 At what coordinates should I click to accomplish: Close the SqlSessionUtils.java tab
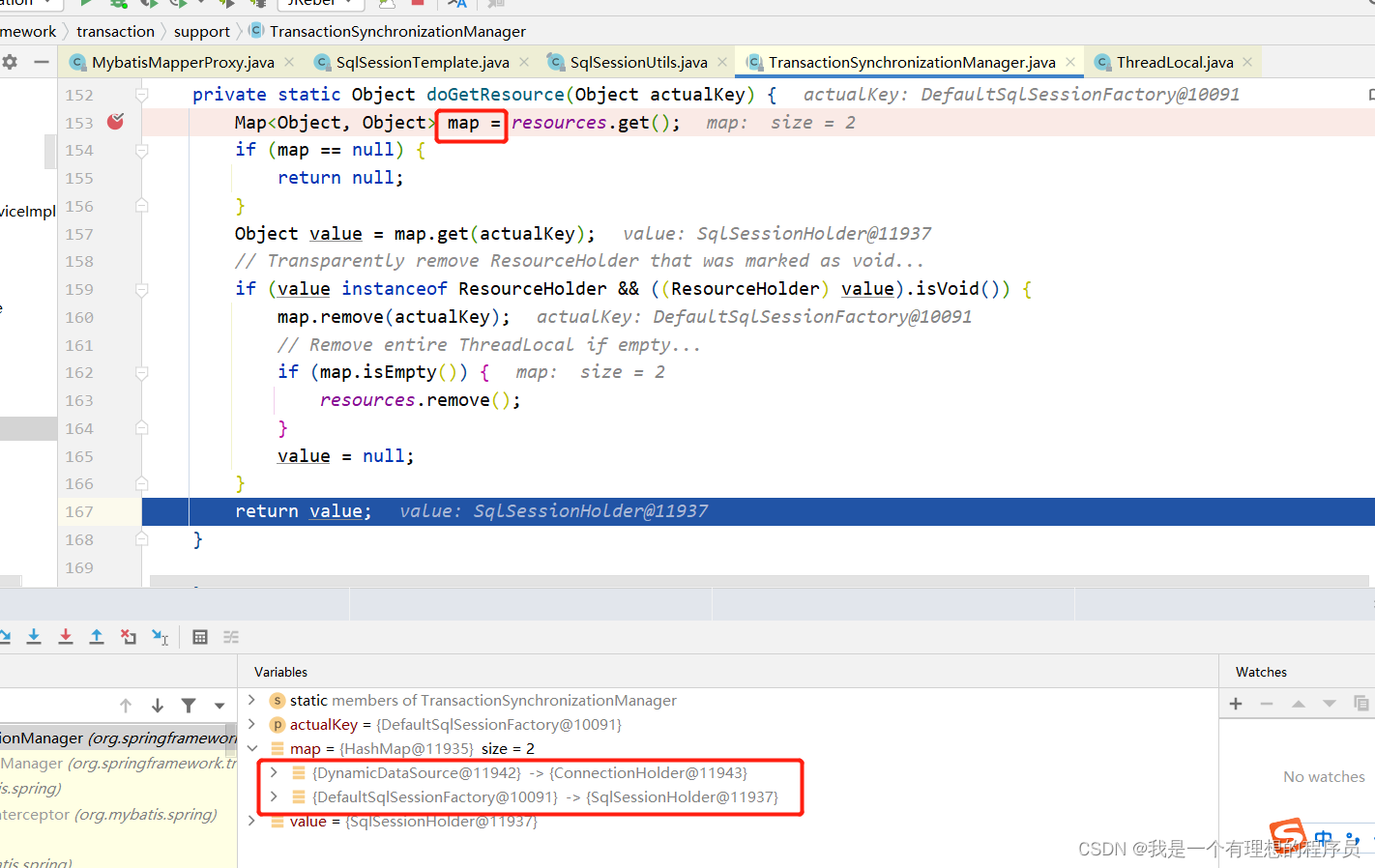coord(722,62)
